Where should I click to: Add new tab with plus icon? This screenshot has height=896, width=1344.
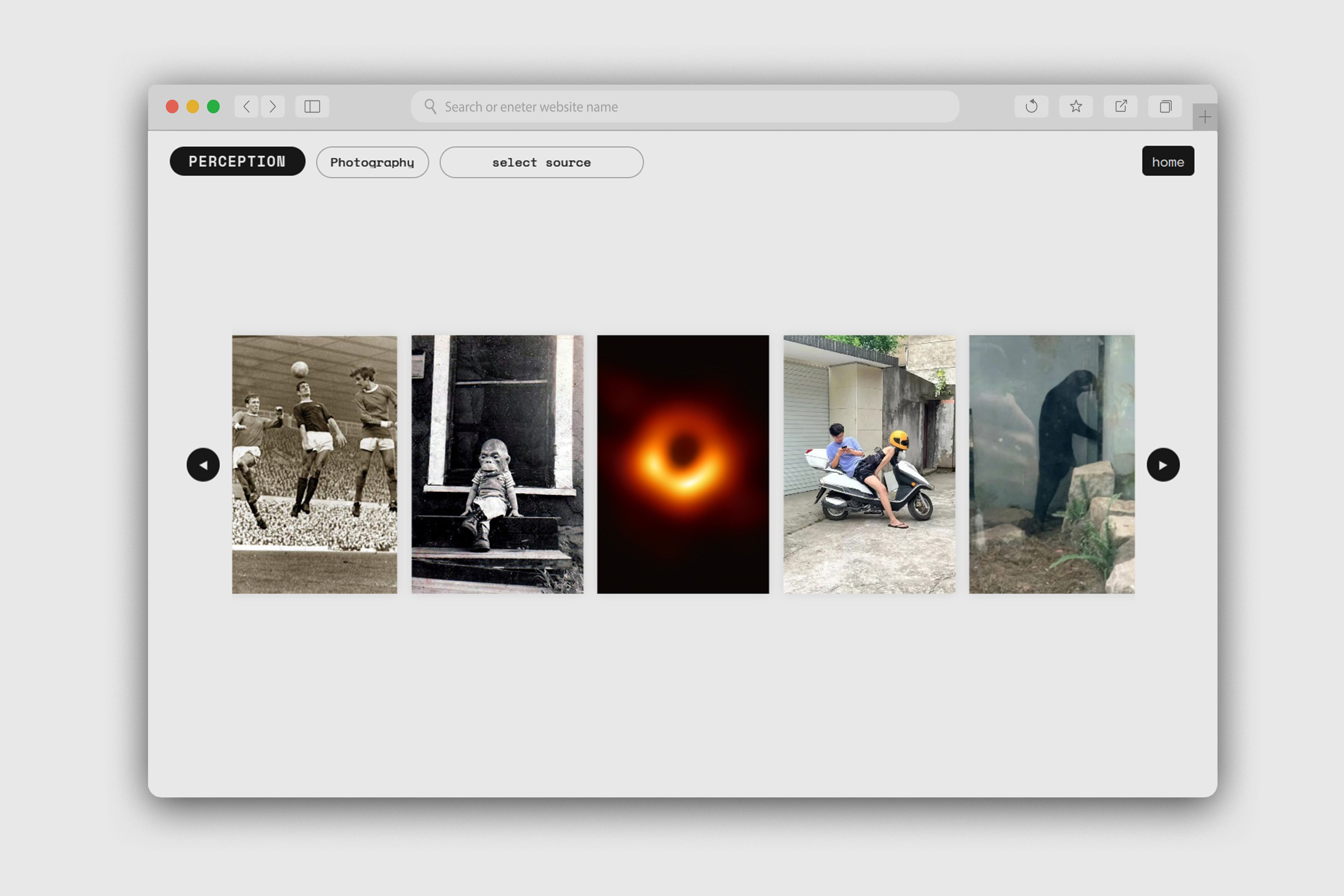pos(1204,117)
